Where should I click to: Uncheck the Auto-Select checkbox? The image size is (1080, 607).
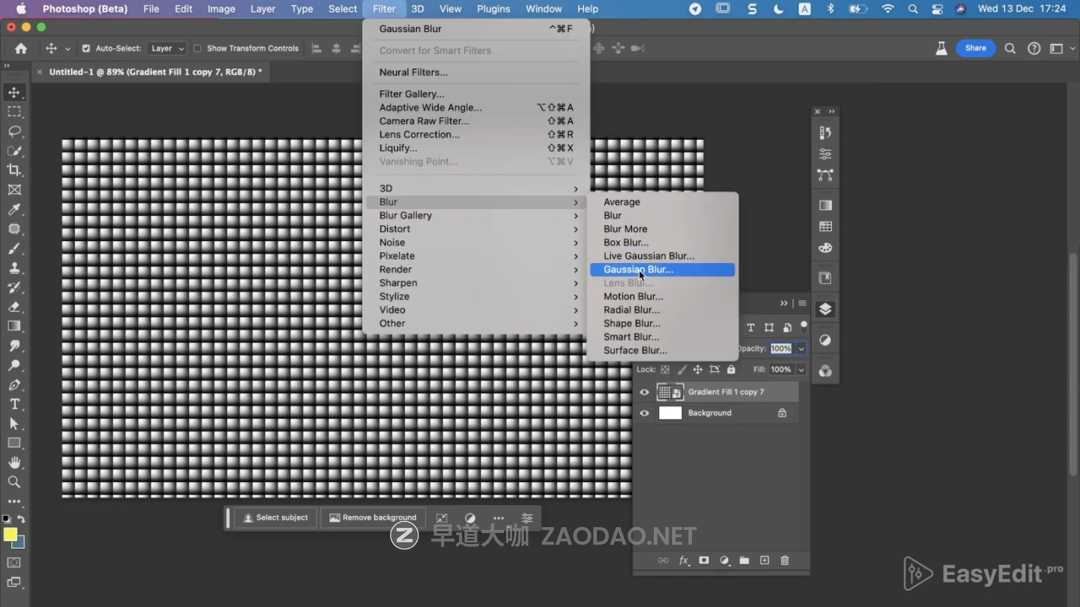coord(86,48)
